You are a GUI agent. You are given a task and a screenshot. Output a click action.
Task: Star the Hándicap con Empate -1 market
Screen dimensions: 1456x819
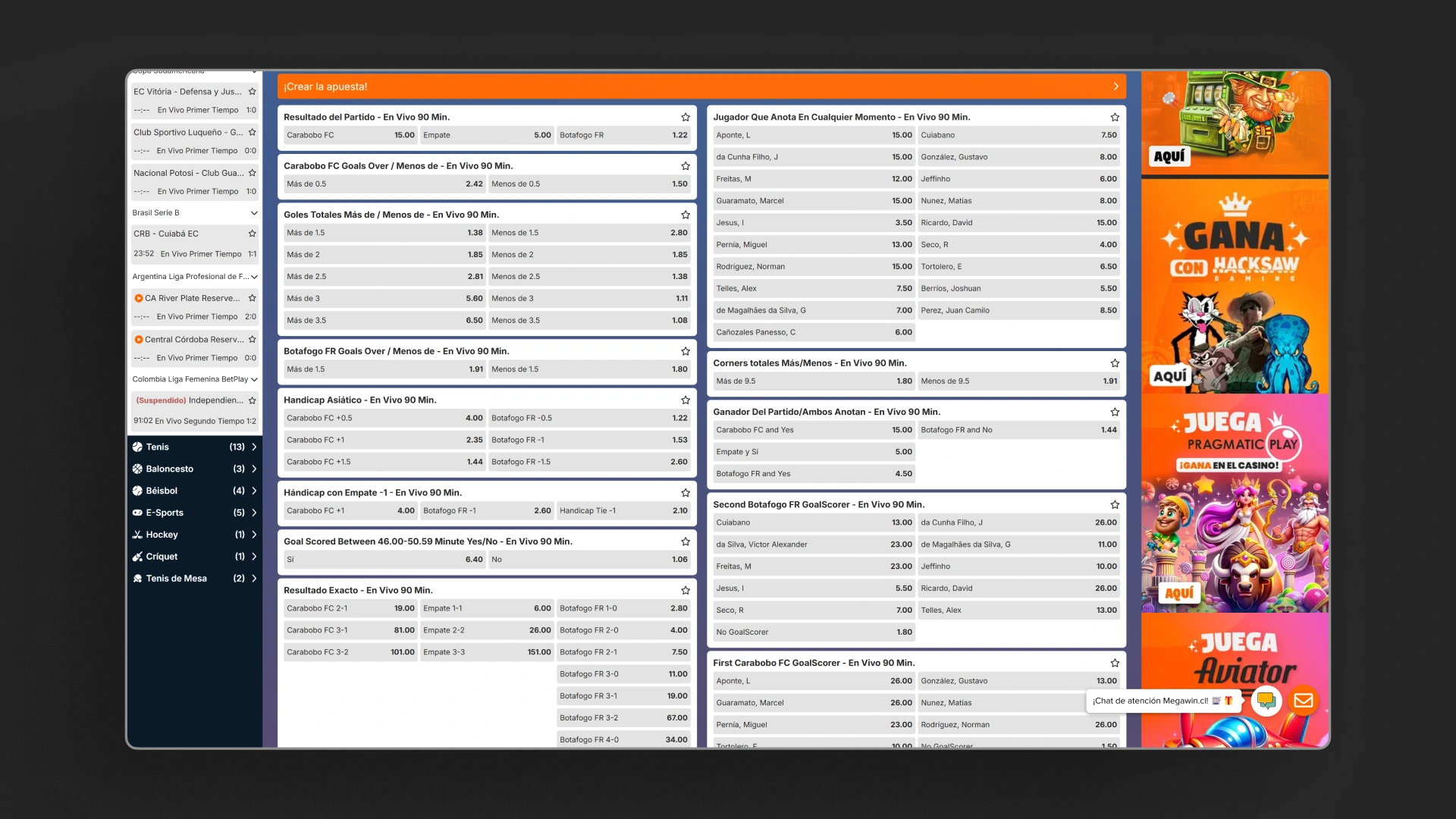[x=686, y=493]
